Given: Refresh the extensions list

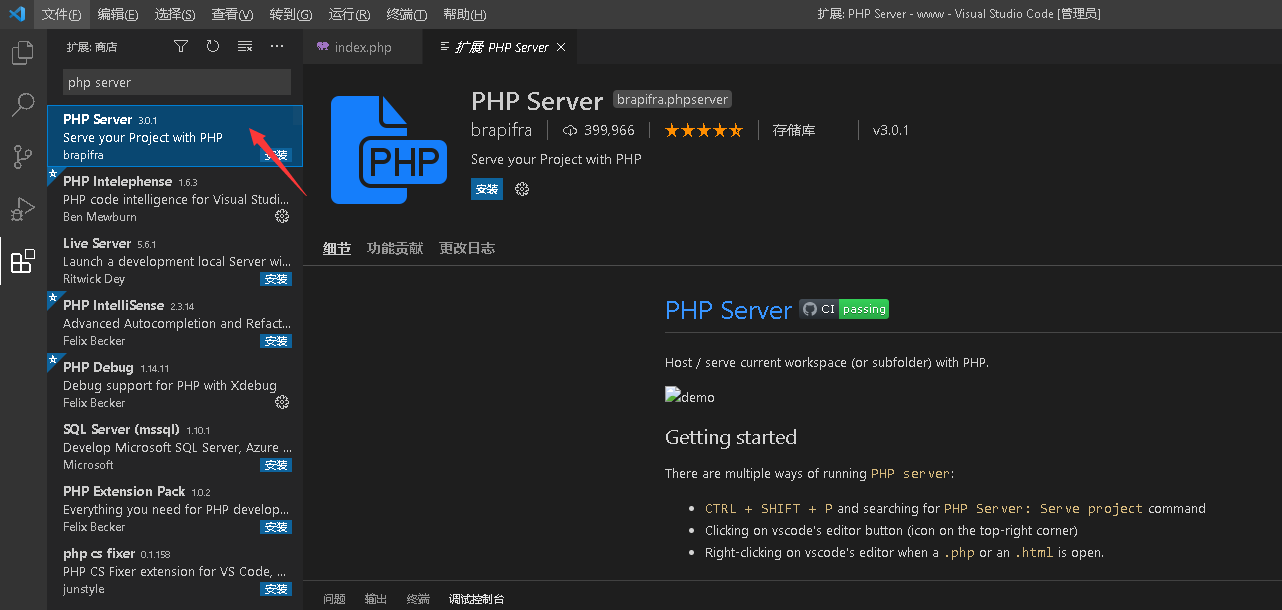Looking at the screenshot, I should coord(213,45).
